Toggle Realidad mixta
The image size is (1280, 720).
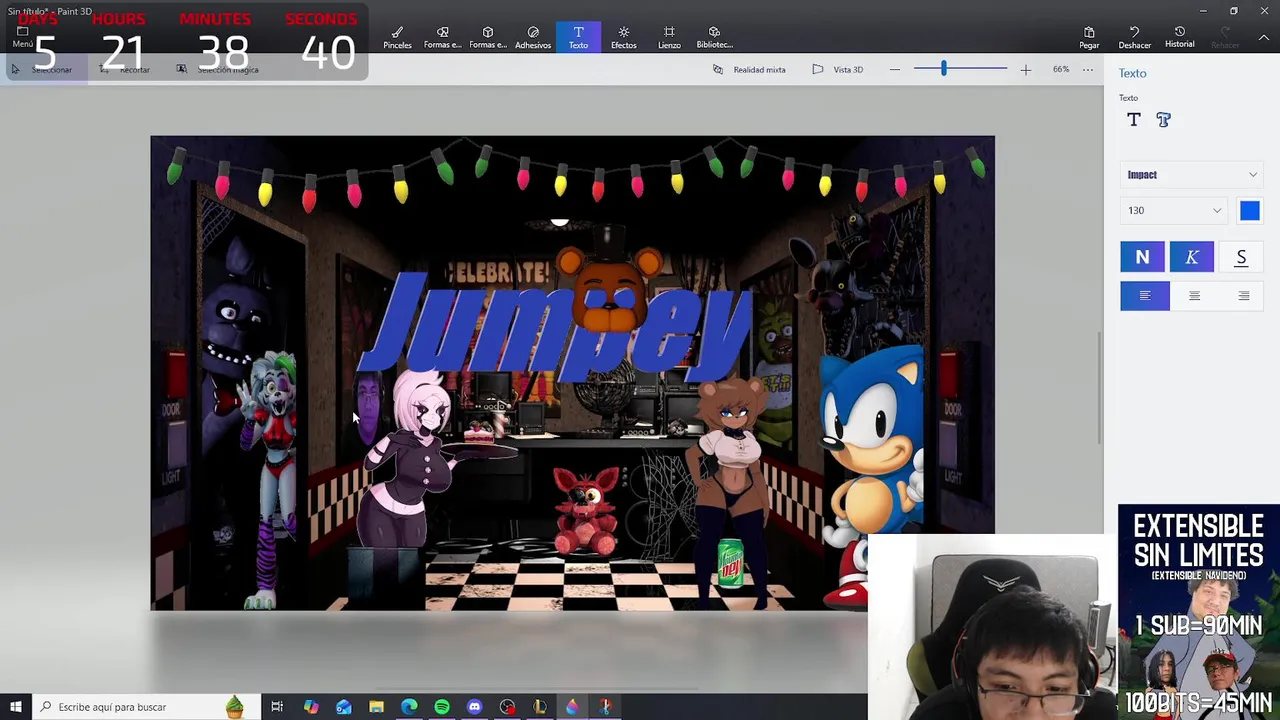pos(749,69)
